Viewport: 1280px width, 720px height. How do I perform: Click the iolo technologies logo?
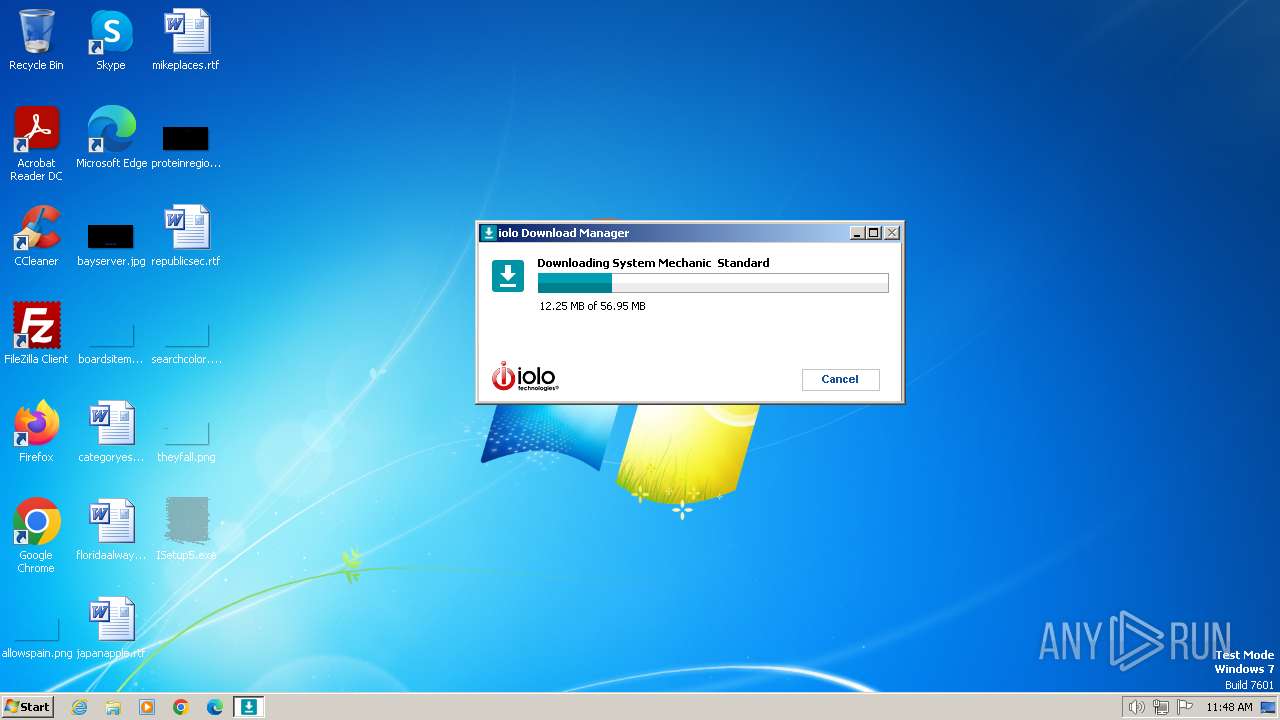pos(524,376)
